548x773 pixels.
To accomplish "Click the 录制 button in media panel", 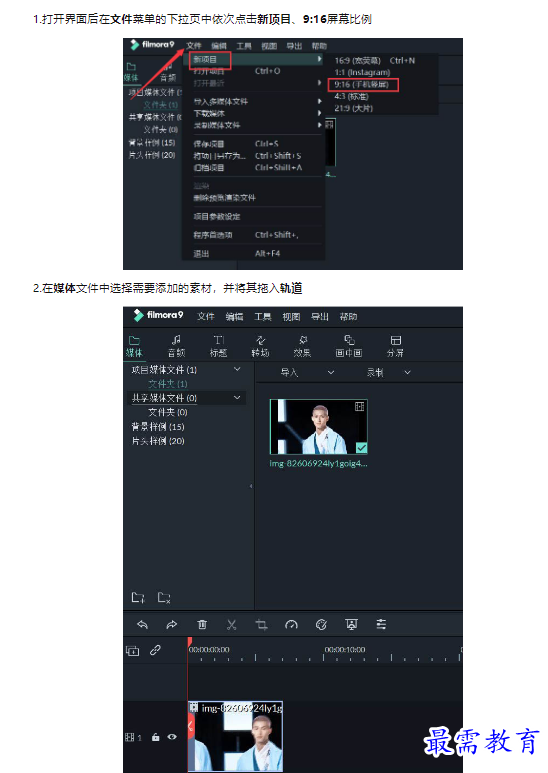I will click(x=376, y=373).
